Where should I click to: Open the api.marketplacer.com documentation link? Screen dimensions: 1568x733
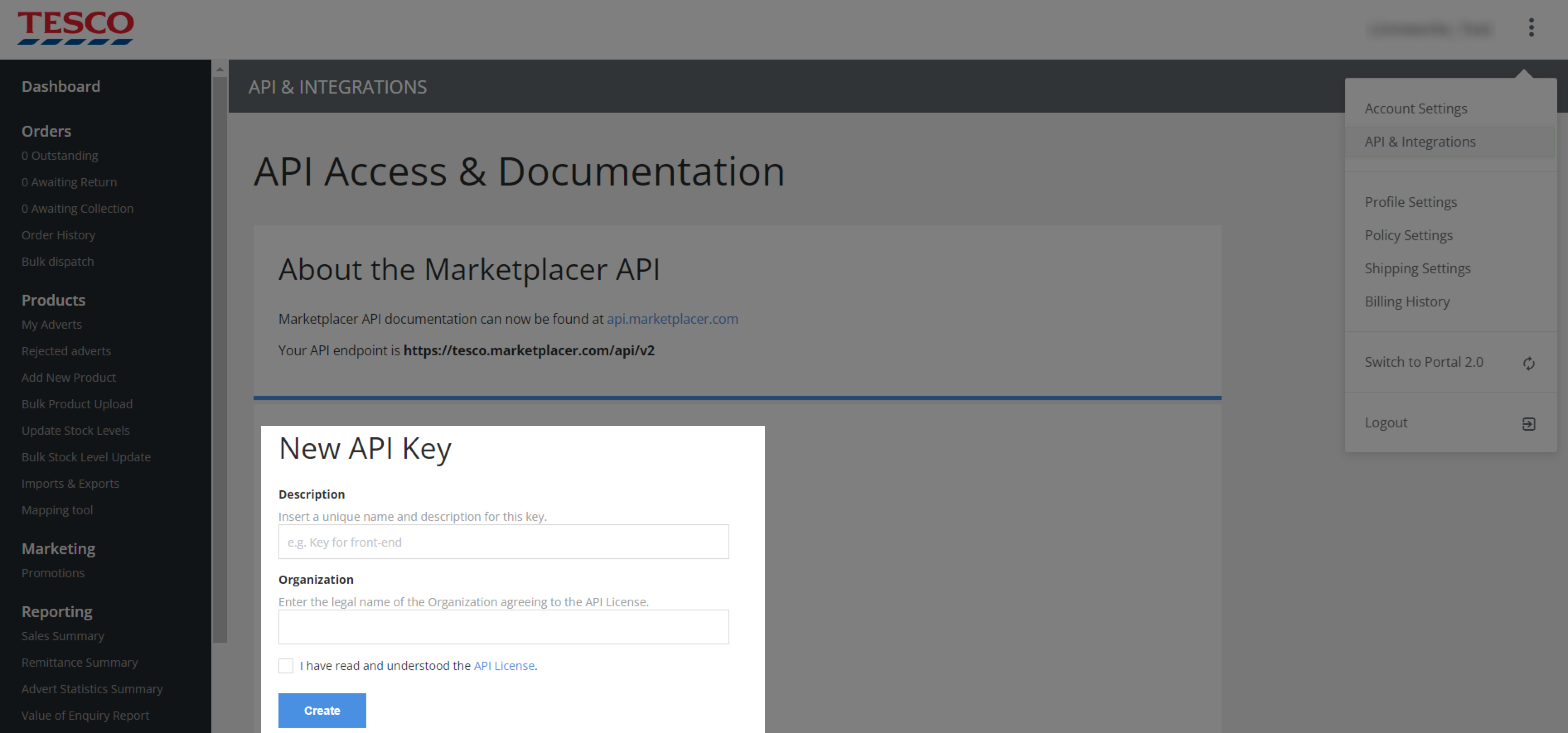[x=672, y=319]
